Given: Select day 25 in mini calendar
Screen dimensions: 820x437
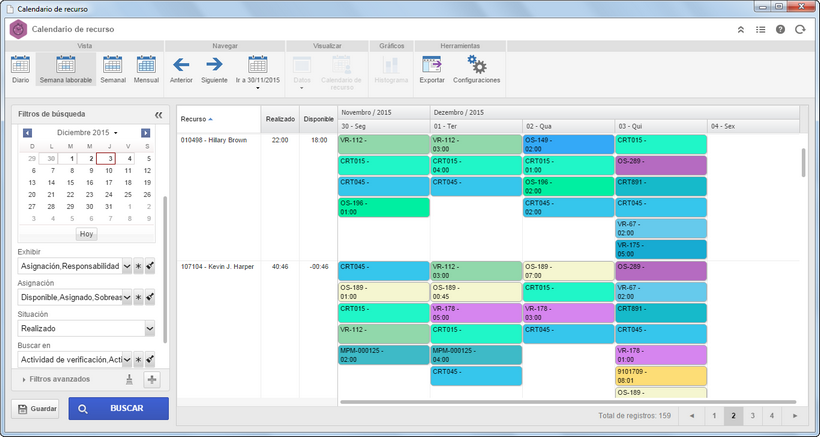Looking at the screenshot, I should click(x=128, y=194).
